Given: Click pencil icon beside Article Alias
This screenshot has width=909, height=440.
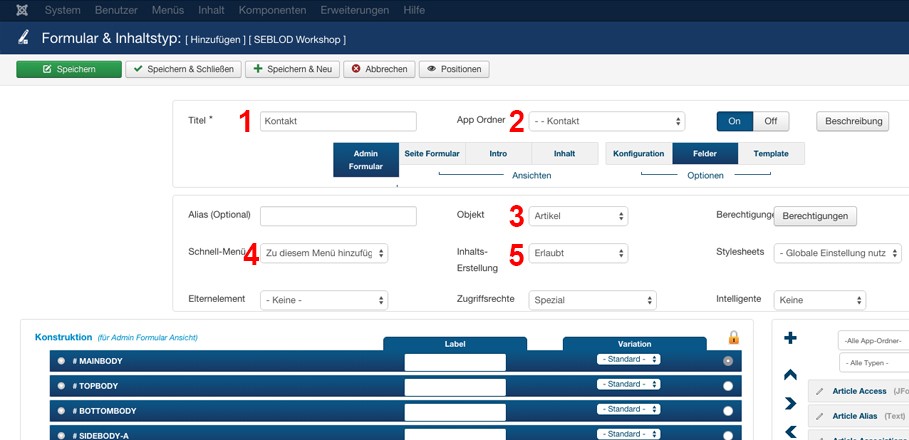Looking at the screenshot, I should click(x=819, y=416).
